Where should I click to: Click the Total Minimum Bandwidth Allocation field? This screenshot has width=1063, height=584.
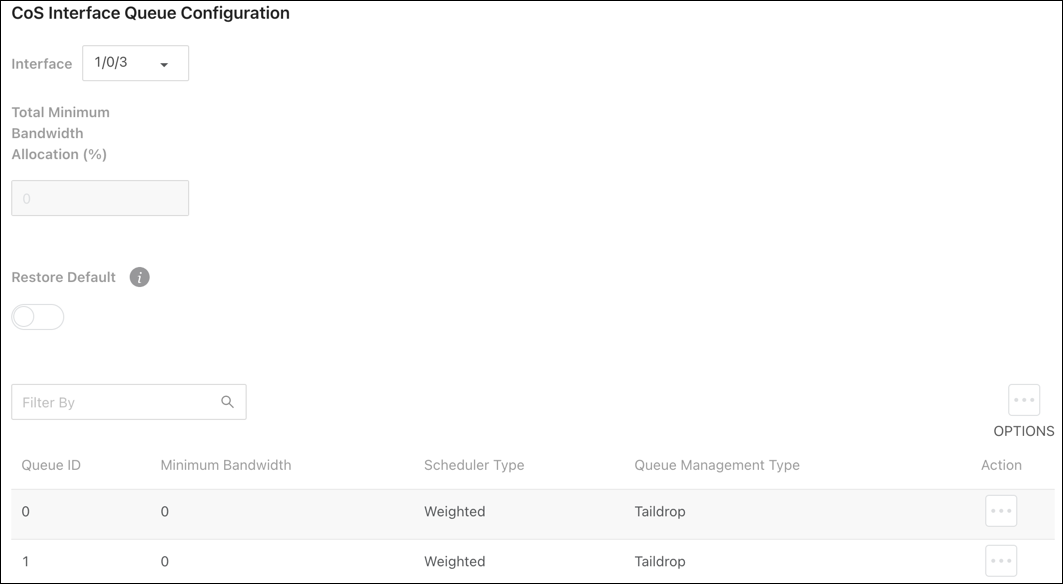(100, 198)
